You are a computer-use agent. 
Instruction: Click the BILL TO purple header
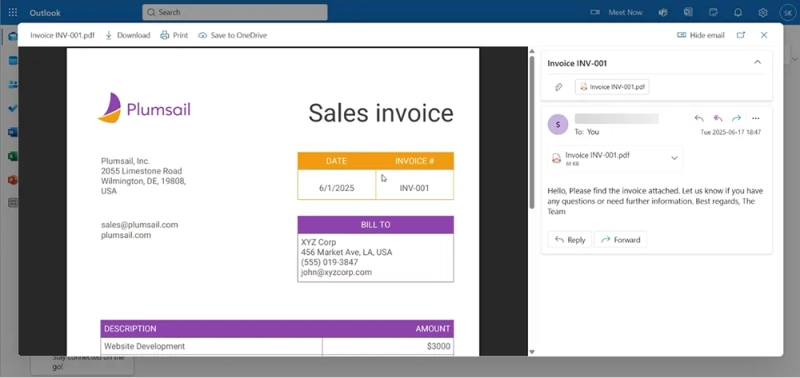tap(376, 225)
